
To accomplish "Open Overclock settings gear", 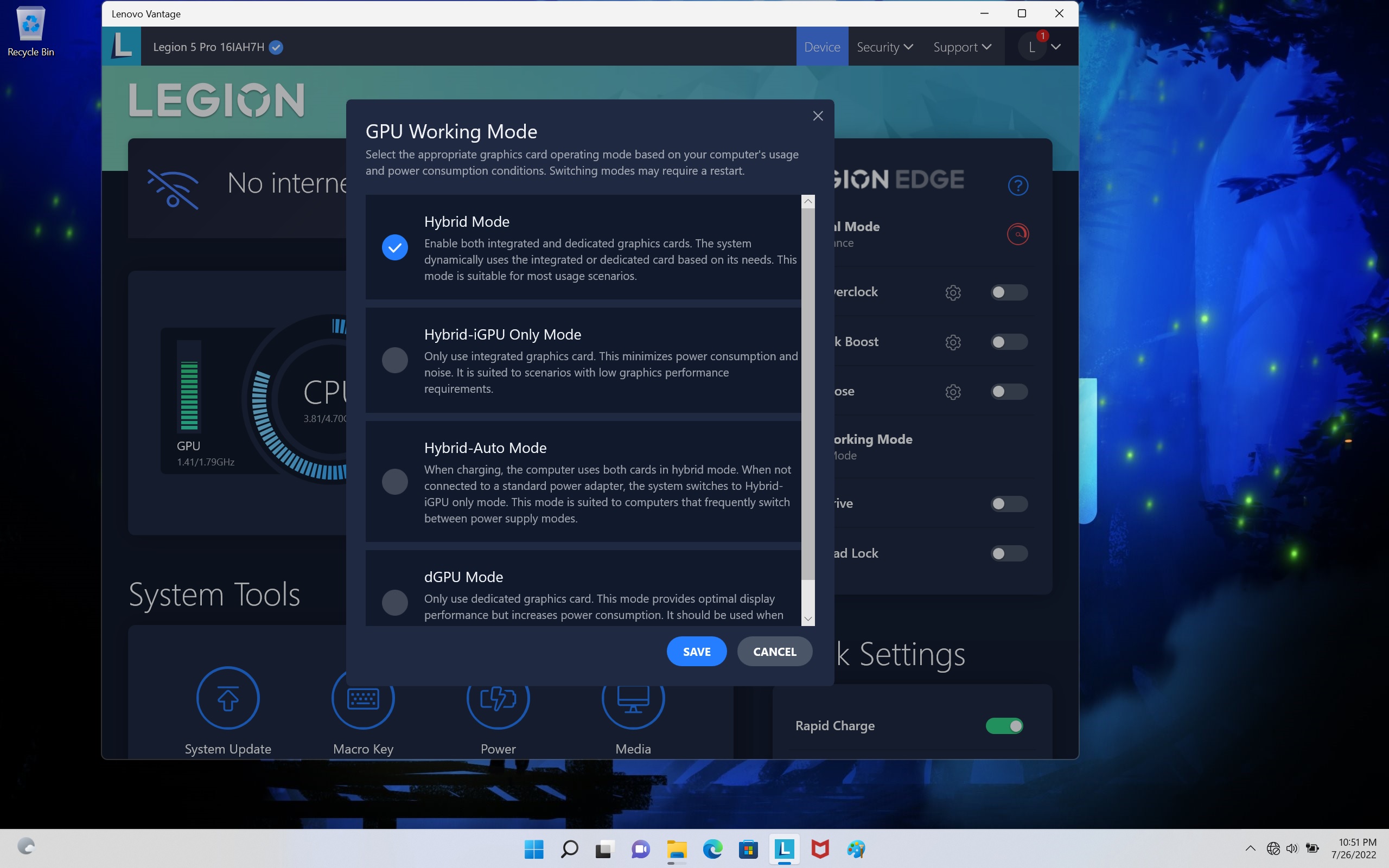I will coord(953,292).
